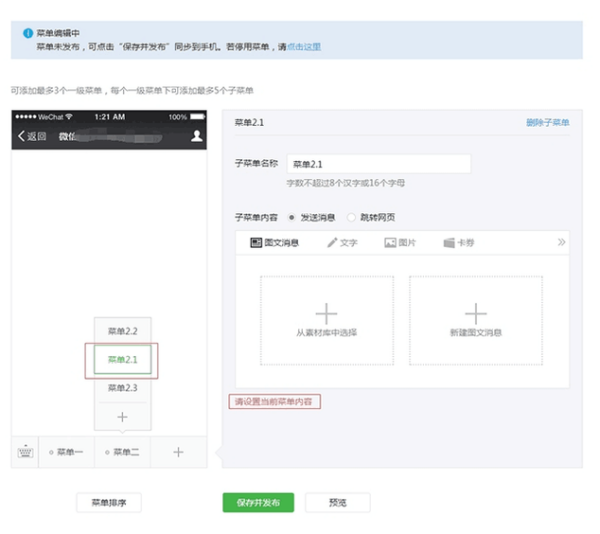Expand more message types with double chevron
Viewport: 600px width, 534px height.
pos(561,242)
